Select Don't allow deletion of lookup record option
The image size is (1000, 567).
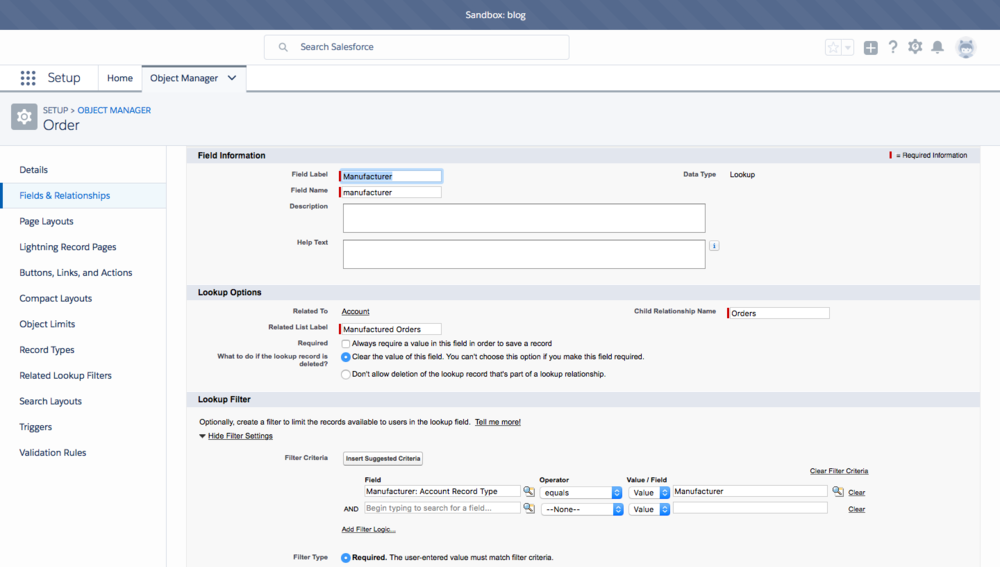click(x=346, y=374)
